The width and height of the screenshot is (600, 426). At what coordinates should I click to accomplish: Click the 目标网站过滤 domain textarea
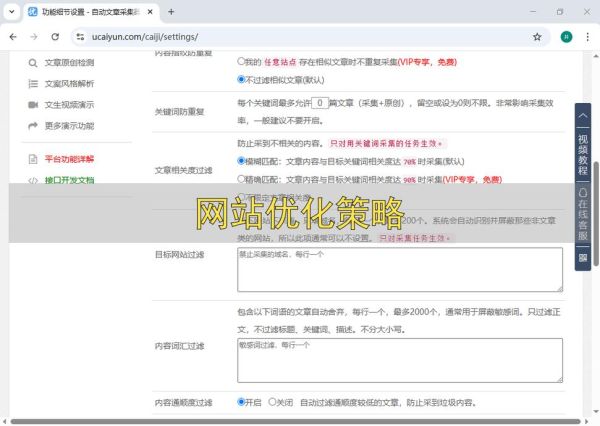400,269
